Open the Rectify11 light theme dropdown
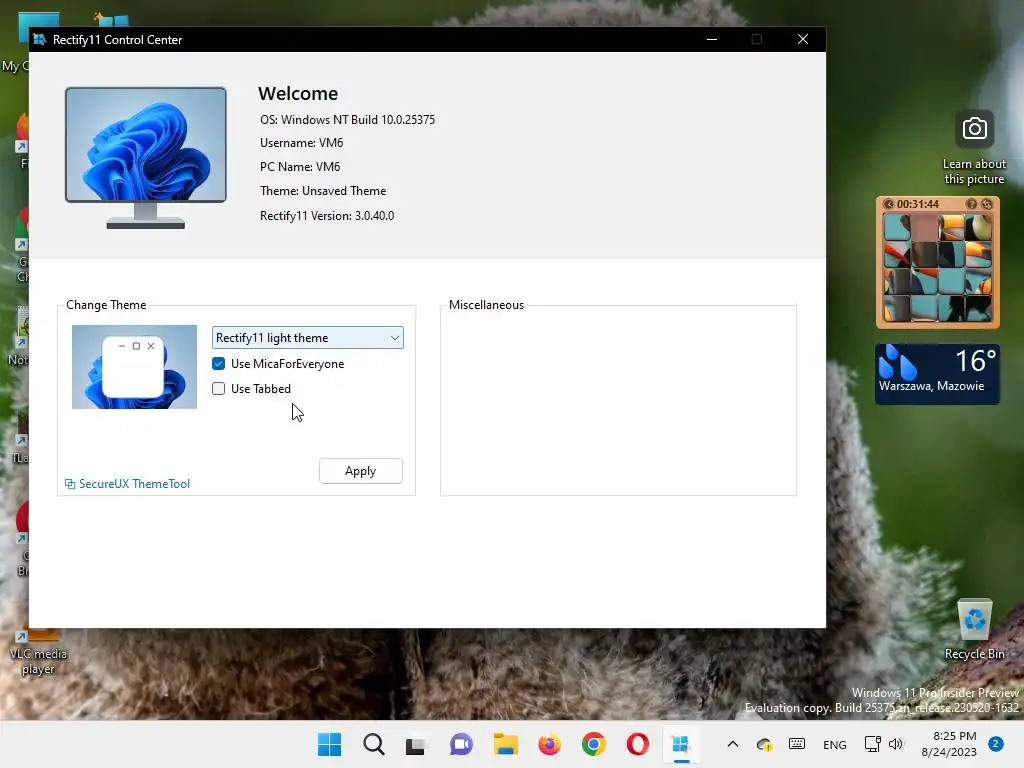1024x768 pixels. click(x=308, y=338)
